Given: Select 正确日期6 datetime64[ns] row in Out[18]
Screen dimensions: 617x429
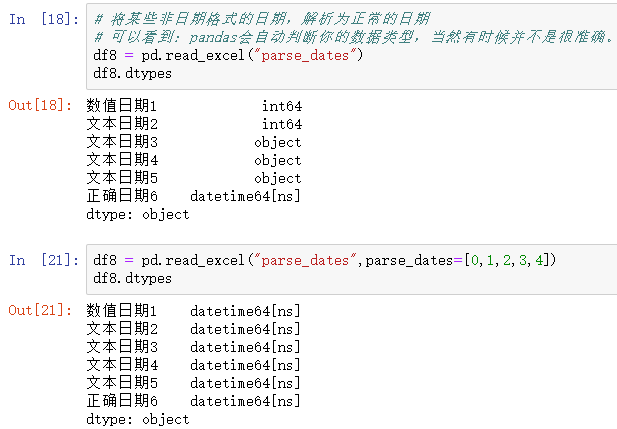Looking at the screenshot, I should tap(194, 196).
